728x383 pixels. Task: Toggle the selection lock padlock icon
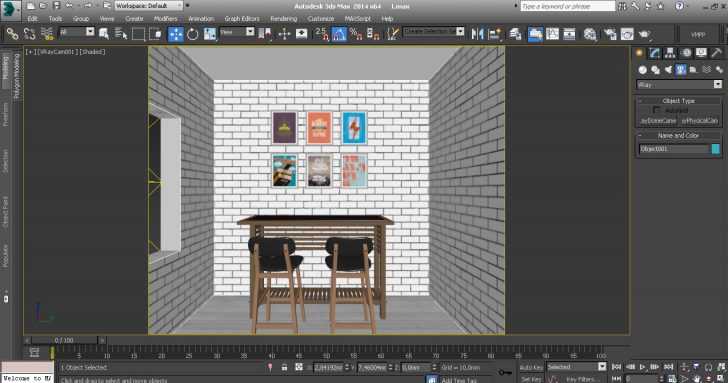[284, 367]
